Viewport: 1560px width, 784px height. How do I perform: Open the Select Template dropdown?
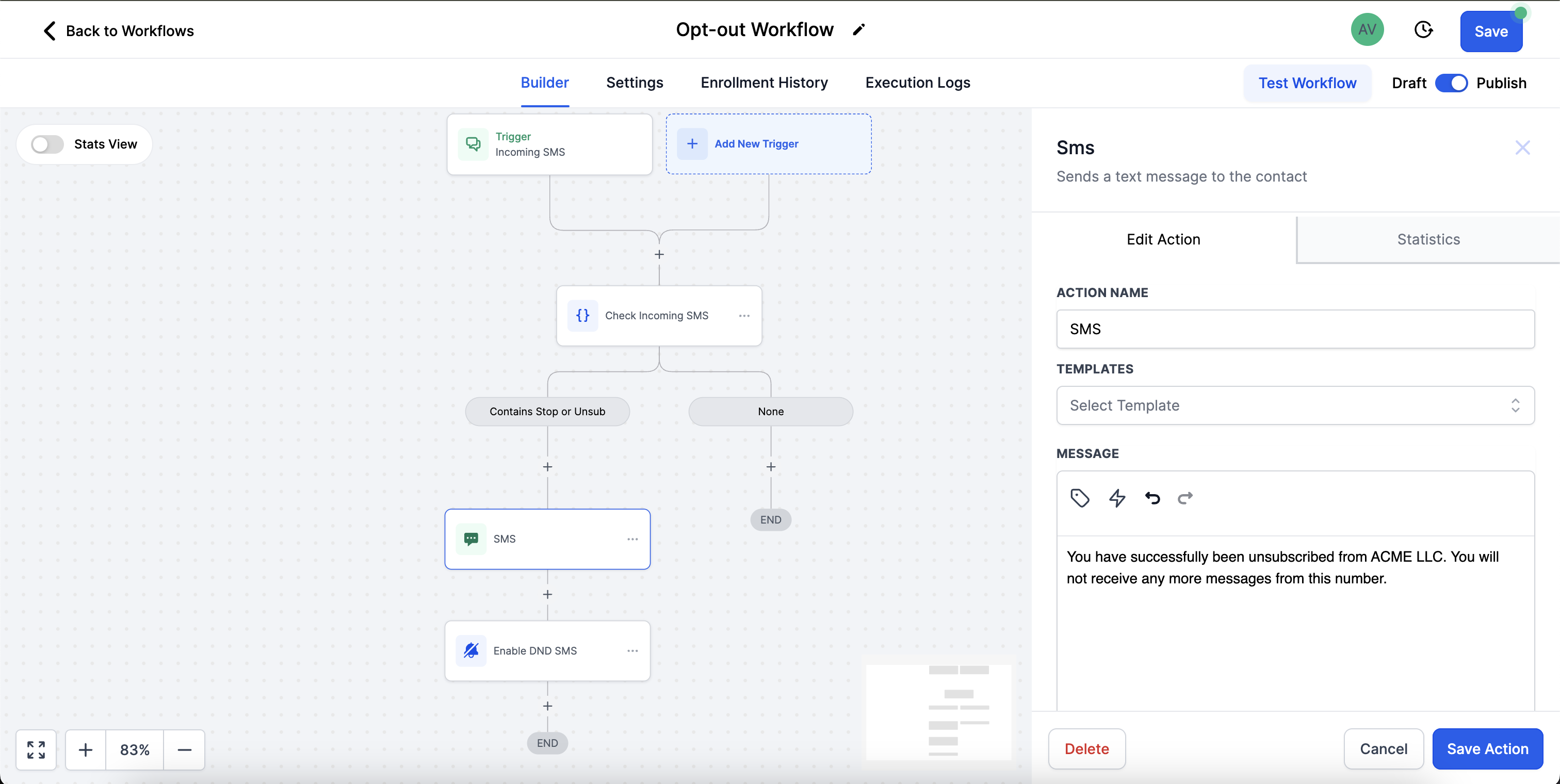(1294, 405)
